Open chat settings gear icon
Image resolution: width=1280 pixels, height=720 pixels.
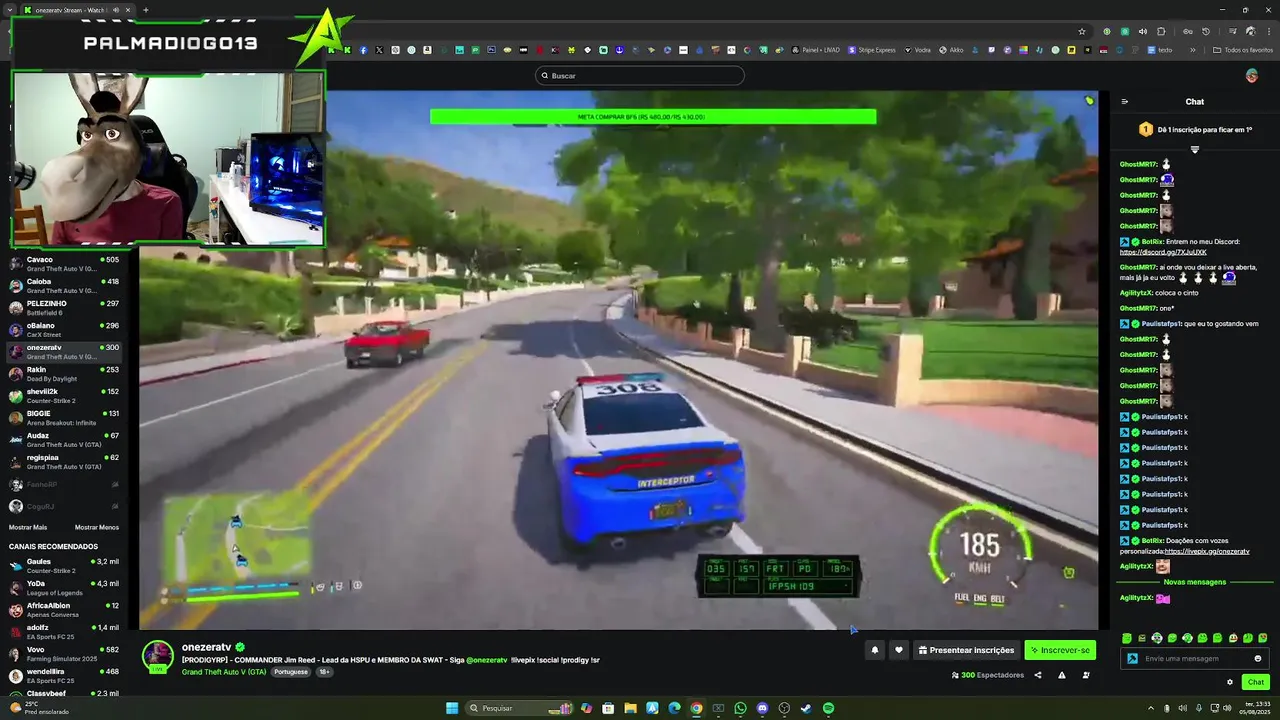(x=1230, y=682)
